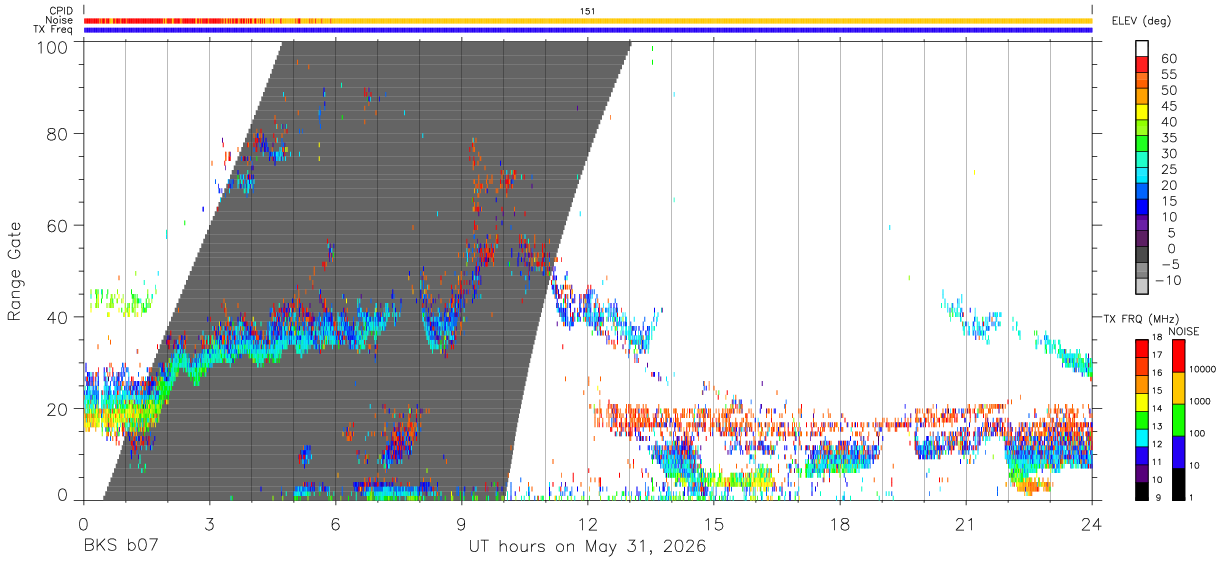This screenshot has width=1228, height=567.
Task: Click the noise status bar strip
Action: pyautogui.click(x=588, y=20)
